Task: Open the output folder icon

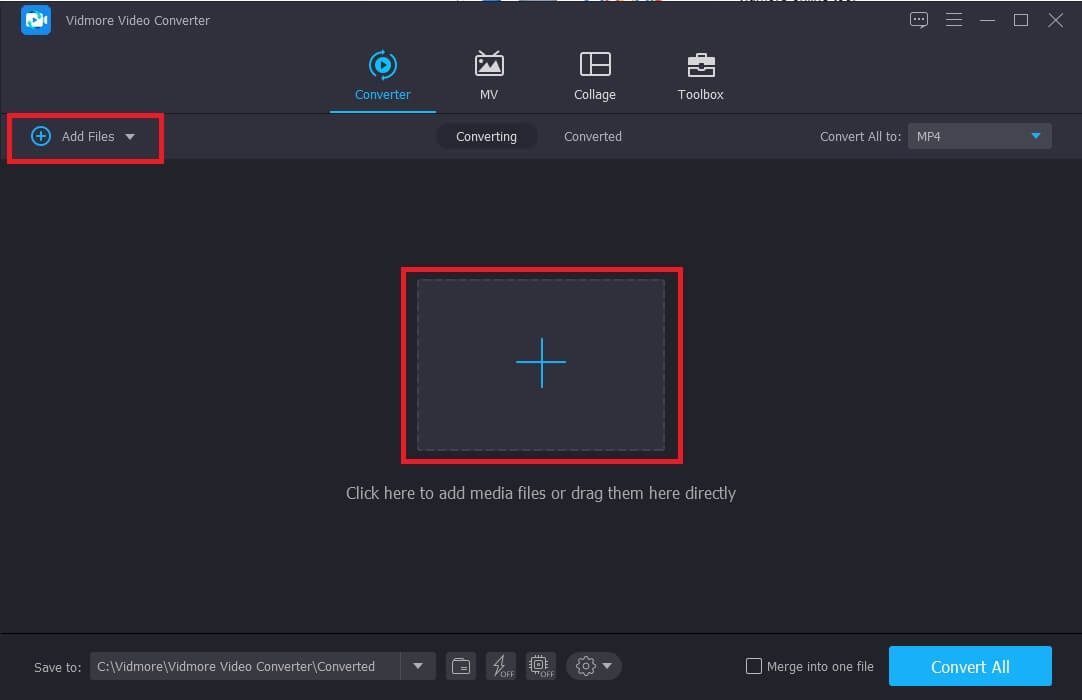Action: 460,666
